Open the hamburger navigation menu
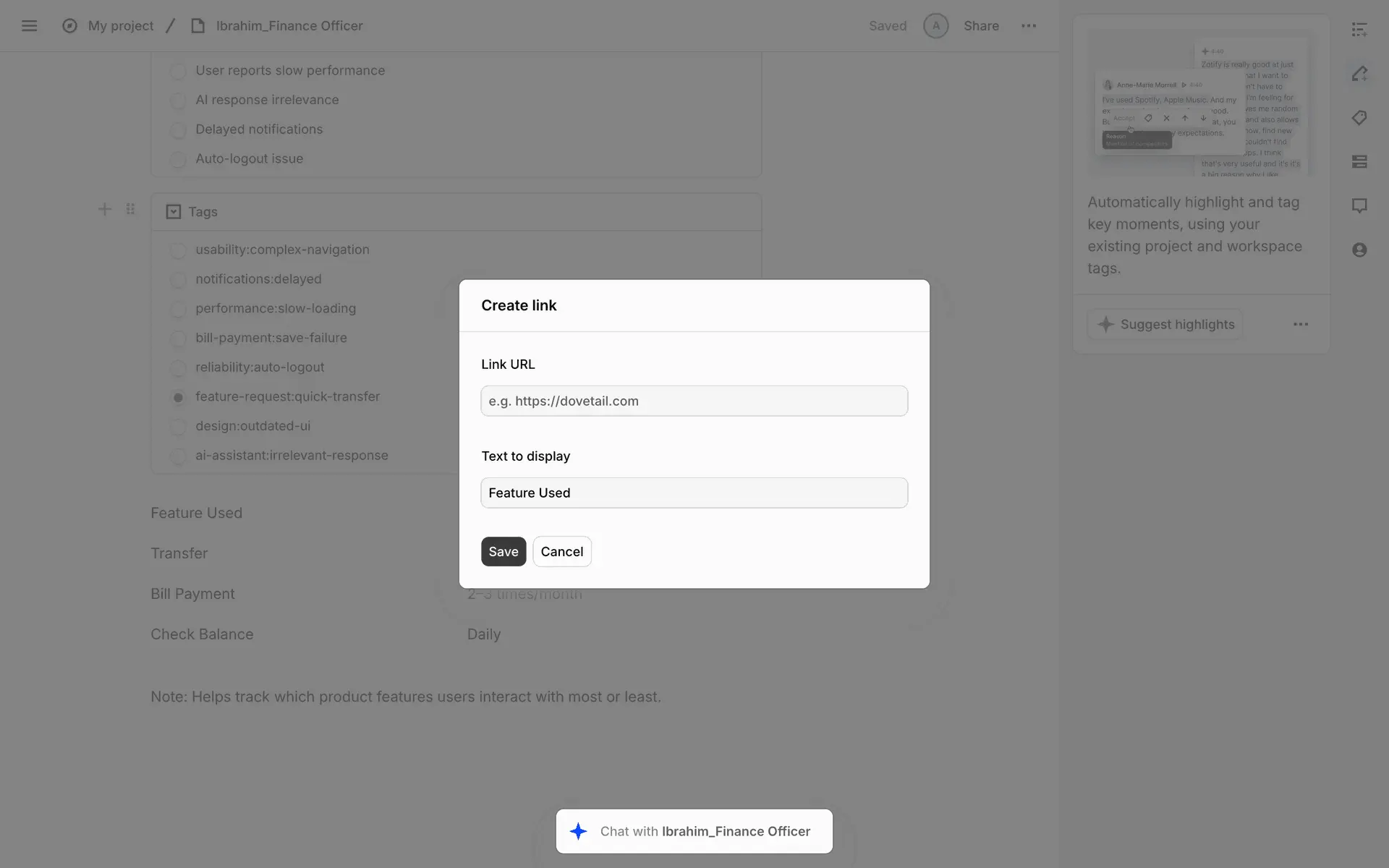This screenshot has height=868, width=1389. pyautogui.click(x=29, y=26)
